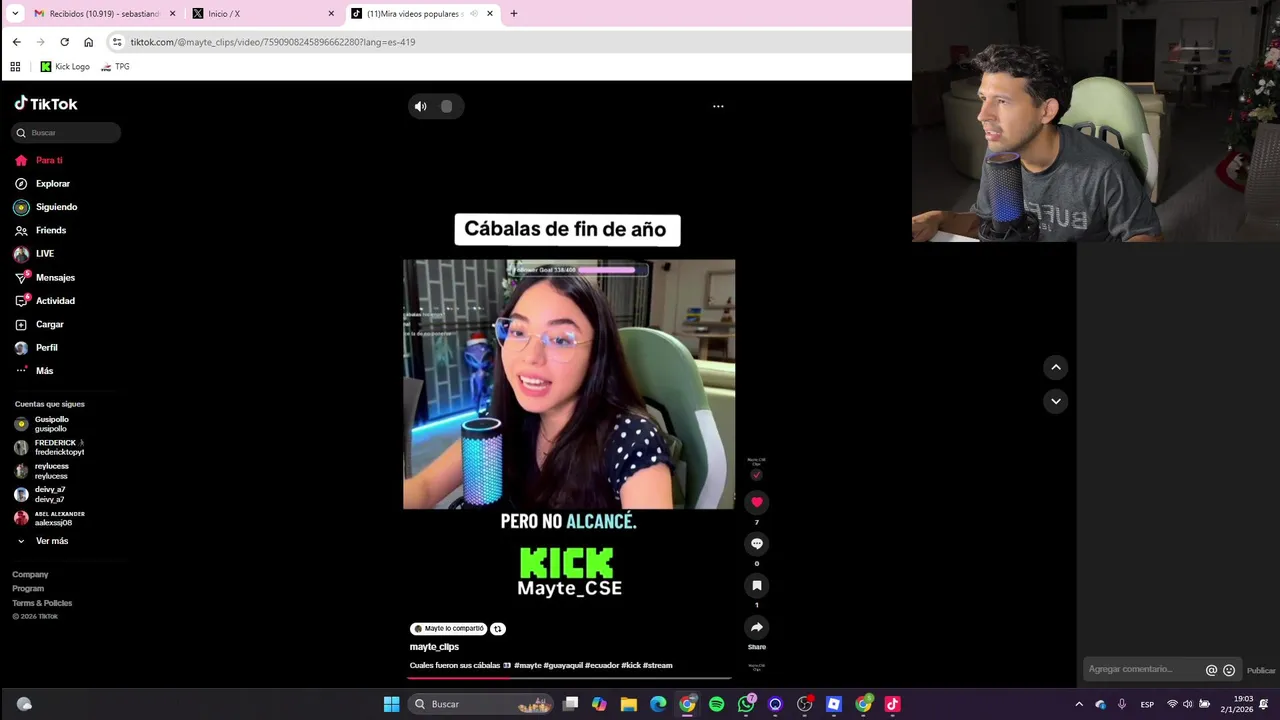
Task: Open the Windows Start menu
Action: (392, 704)
